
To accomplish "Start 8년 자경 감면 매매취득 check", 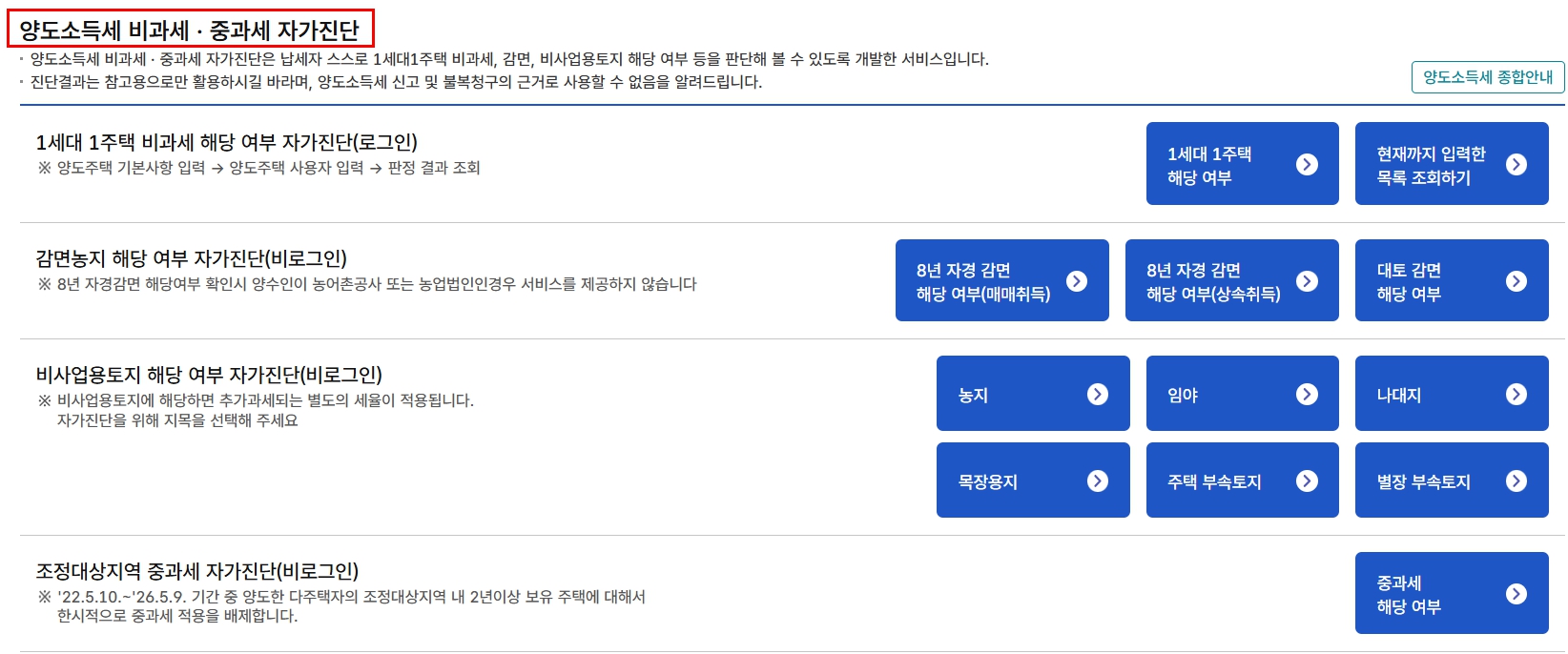I will tap(1001, 280).
